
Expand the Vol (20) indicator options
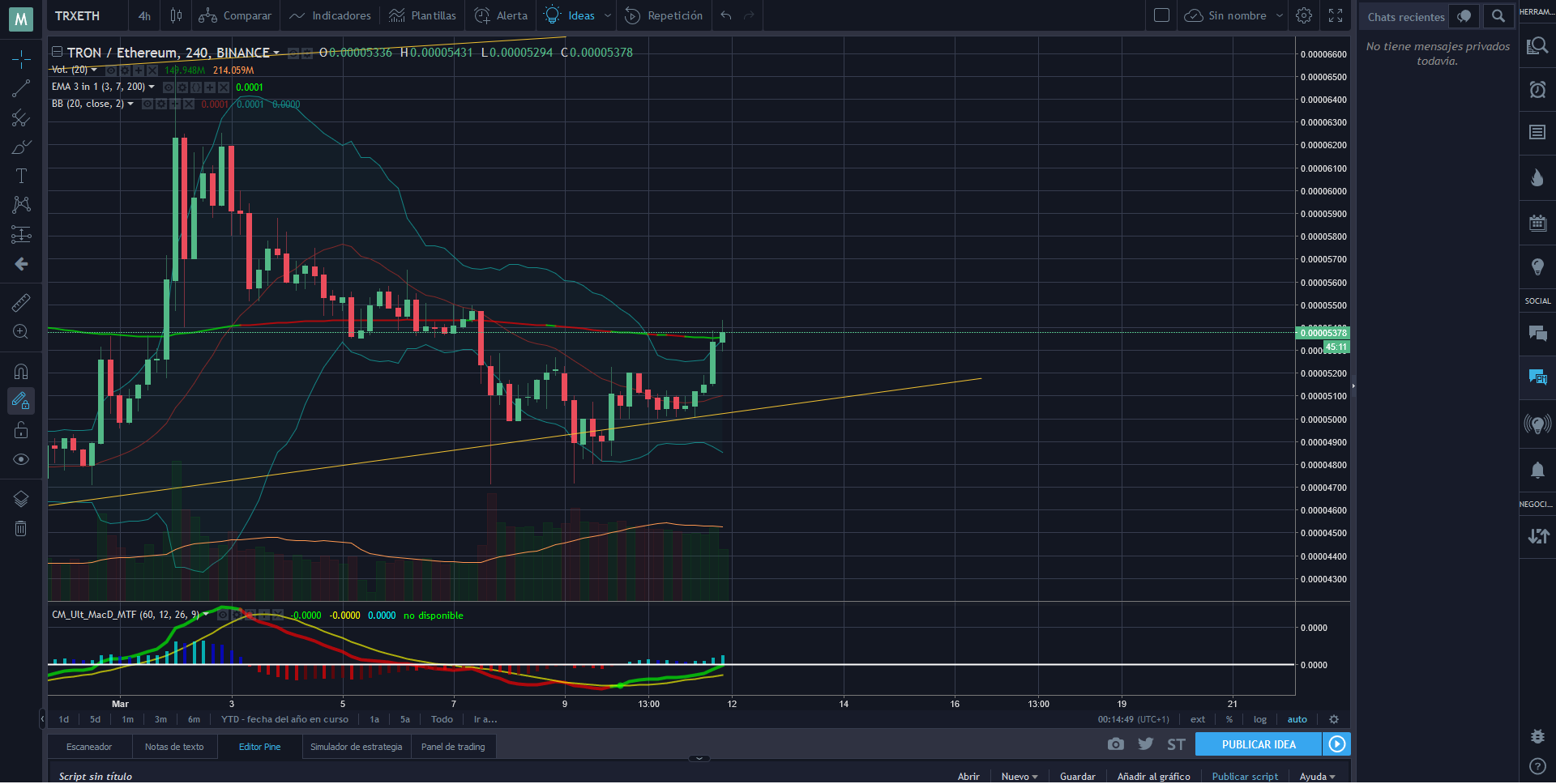point(94,70)
